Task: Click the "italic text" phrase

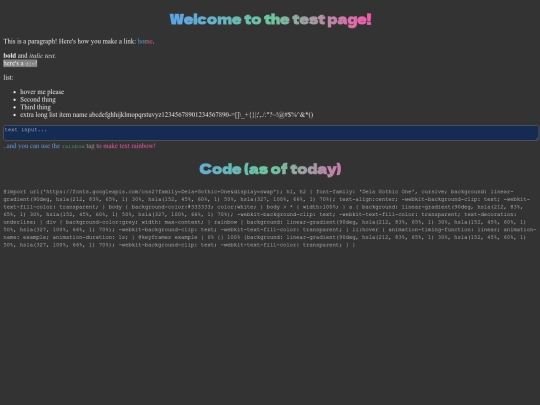Action: pos(42,56)
